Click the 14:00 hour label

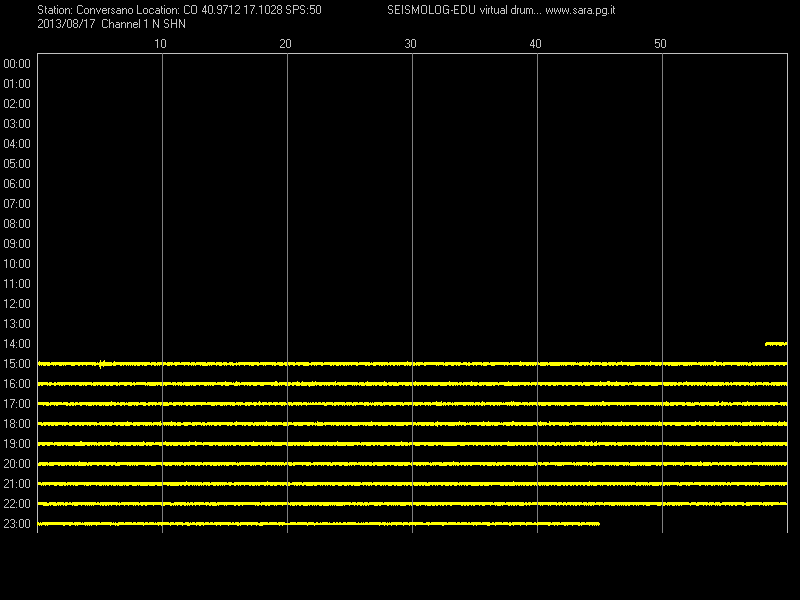[x=17, y=344]
